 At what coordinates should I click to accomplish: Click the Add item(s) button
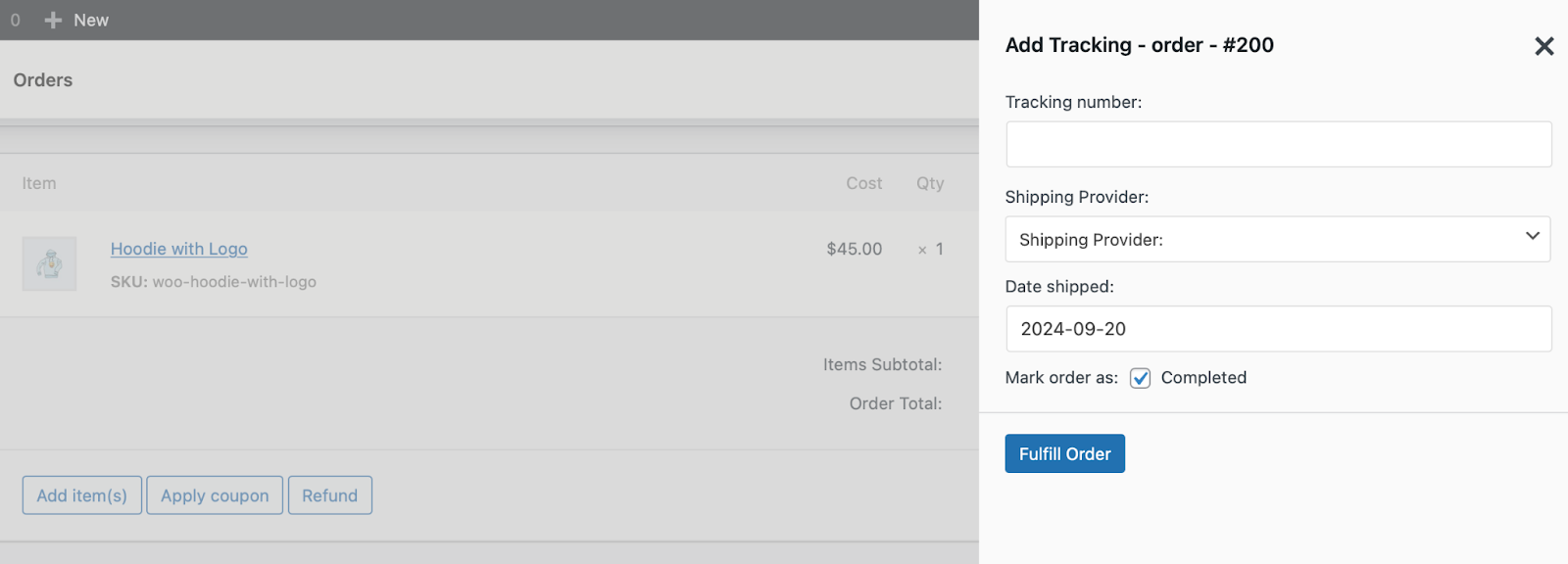81,494
